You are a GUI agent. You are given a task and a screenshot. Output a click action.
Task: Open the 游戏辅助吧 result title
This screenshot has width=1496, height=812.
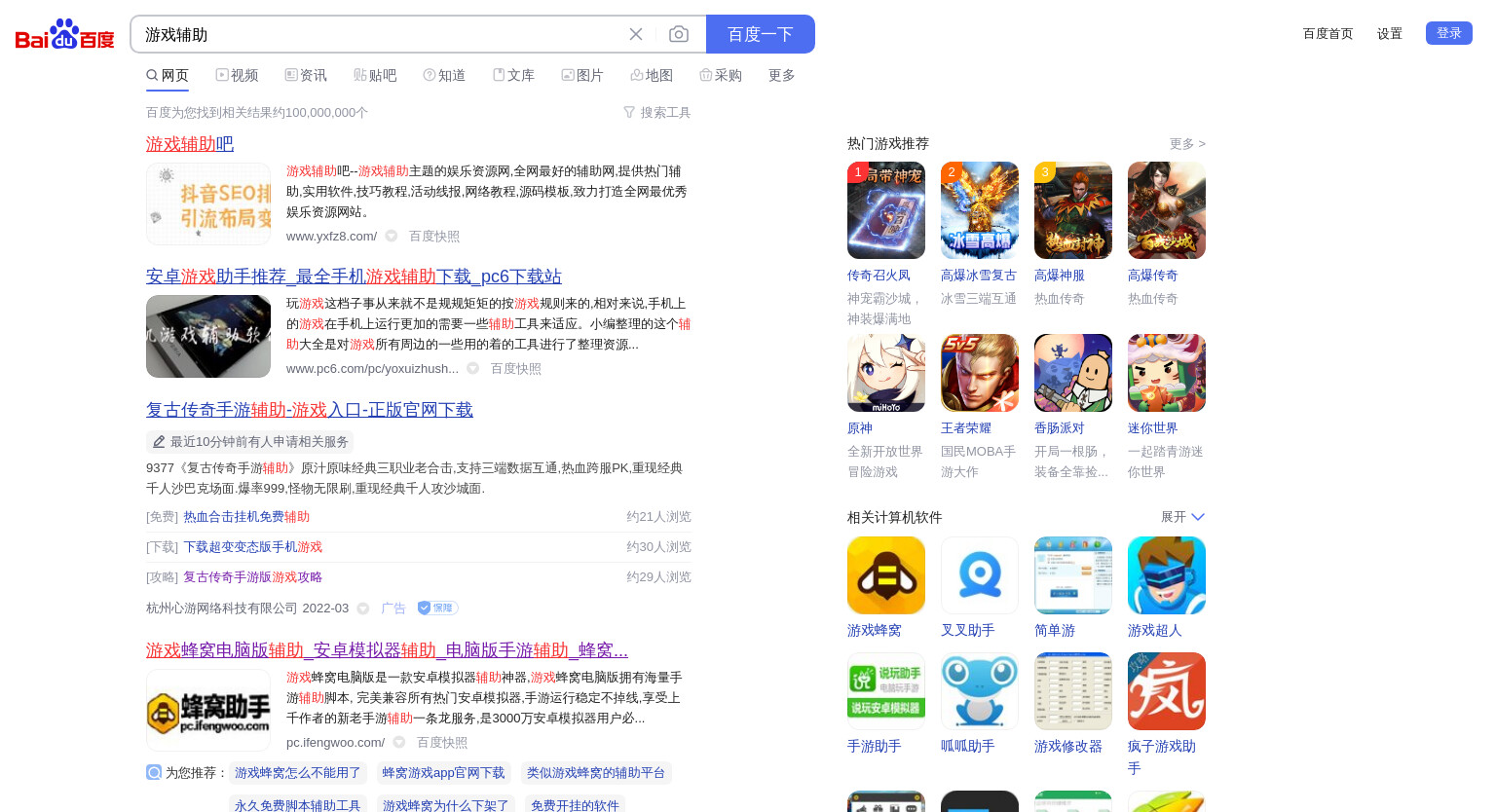(x=190, y=143)
